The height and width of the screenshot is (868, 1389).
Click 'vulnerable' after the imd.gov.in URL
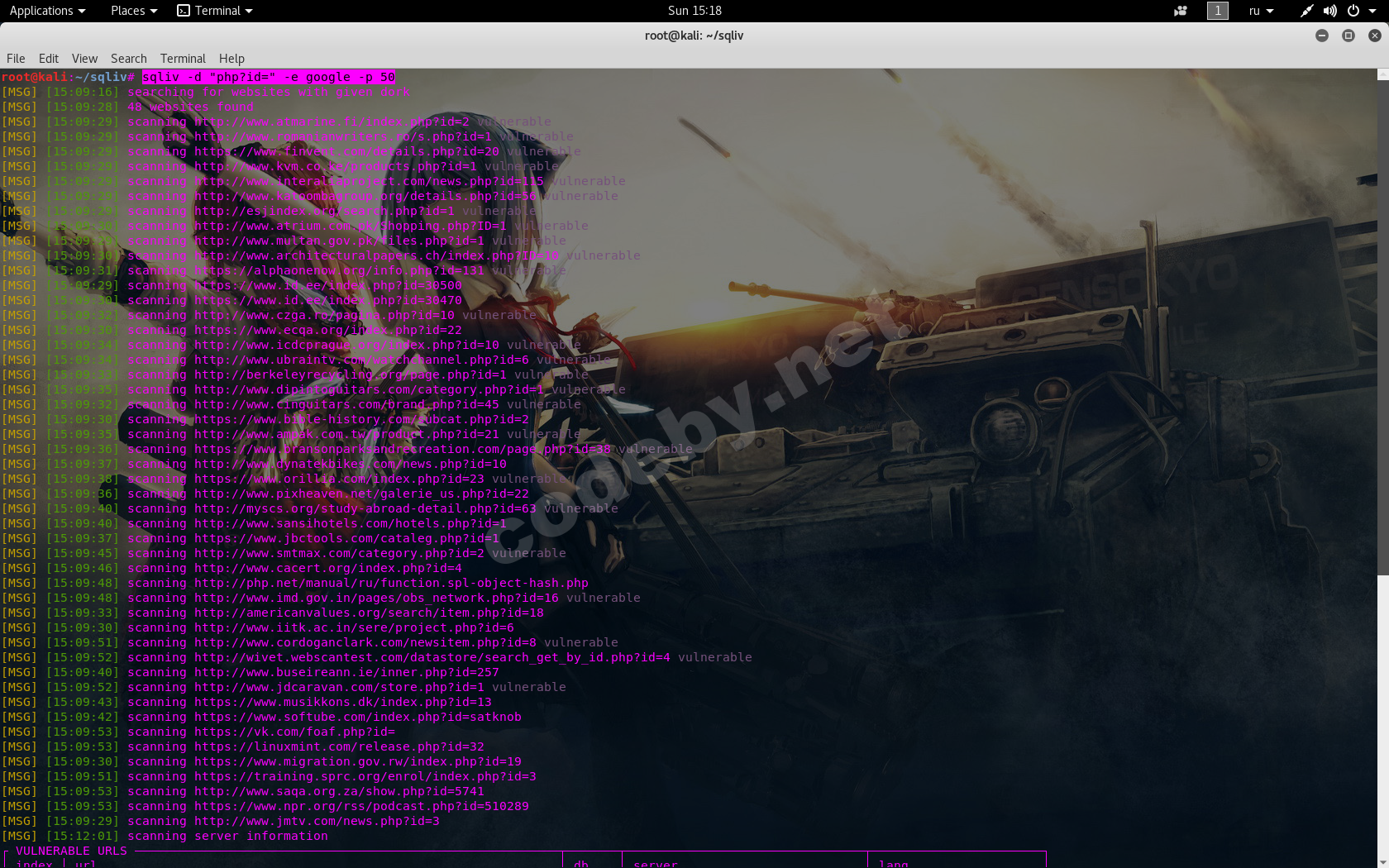tap(604, 598)
